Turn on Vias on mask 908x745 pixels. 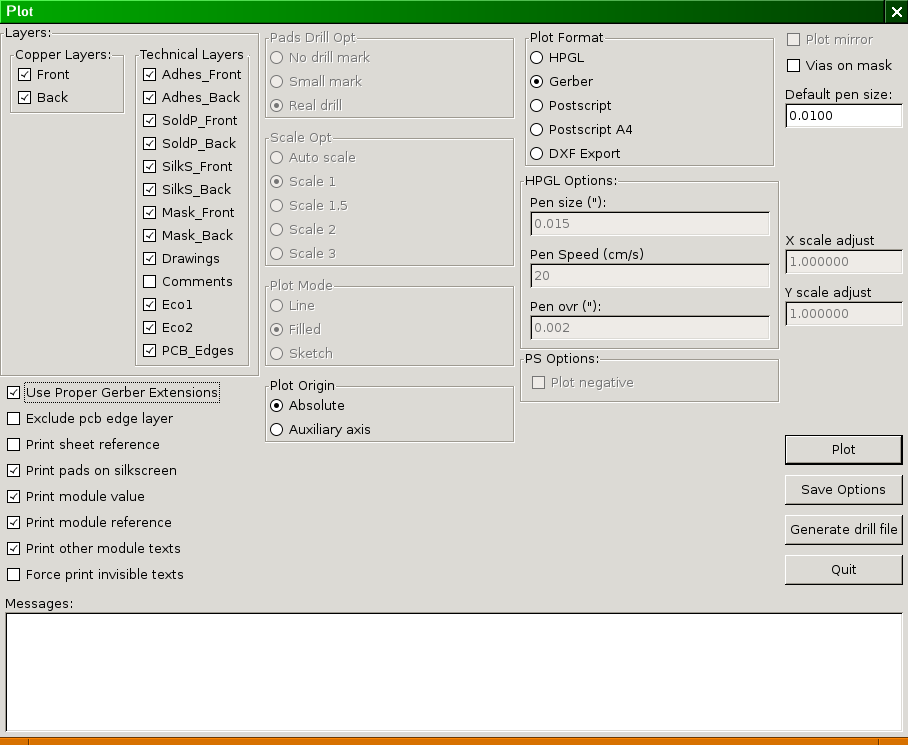pyautogui.click(x=794, y=66)
